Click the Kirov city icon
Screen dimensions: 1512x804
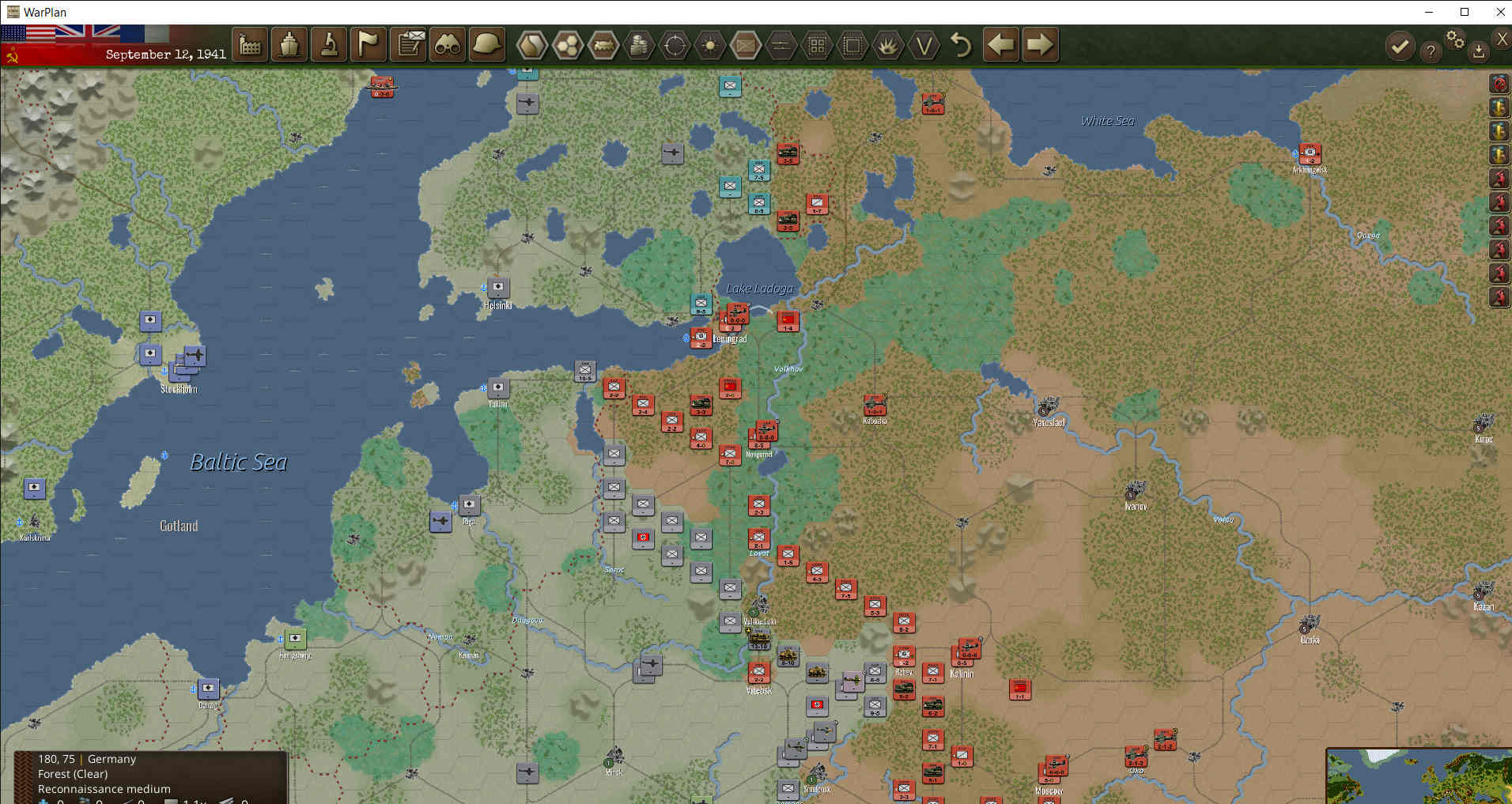pos(1483,423)
